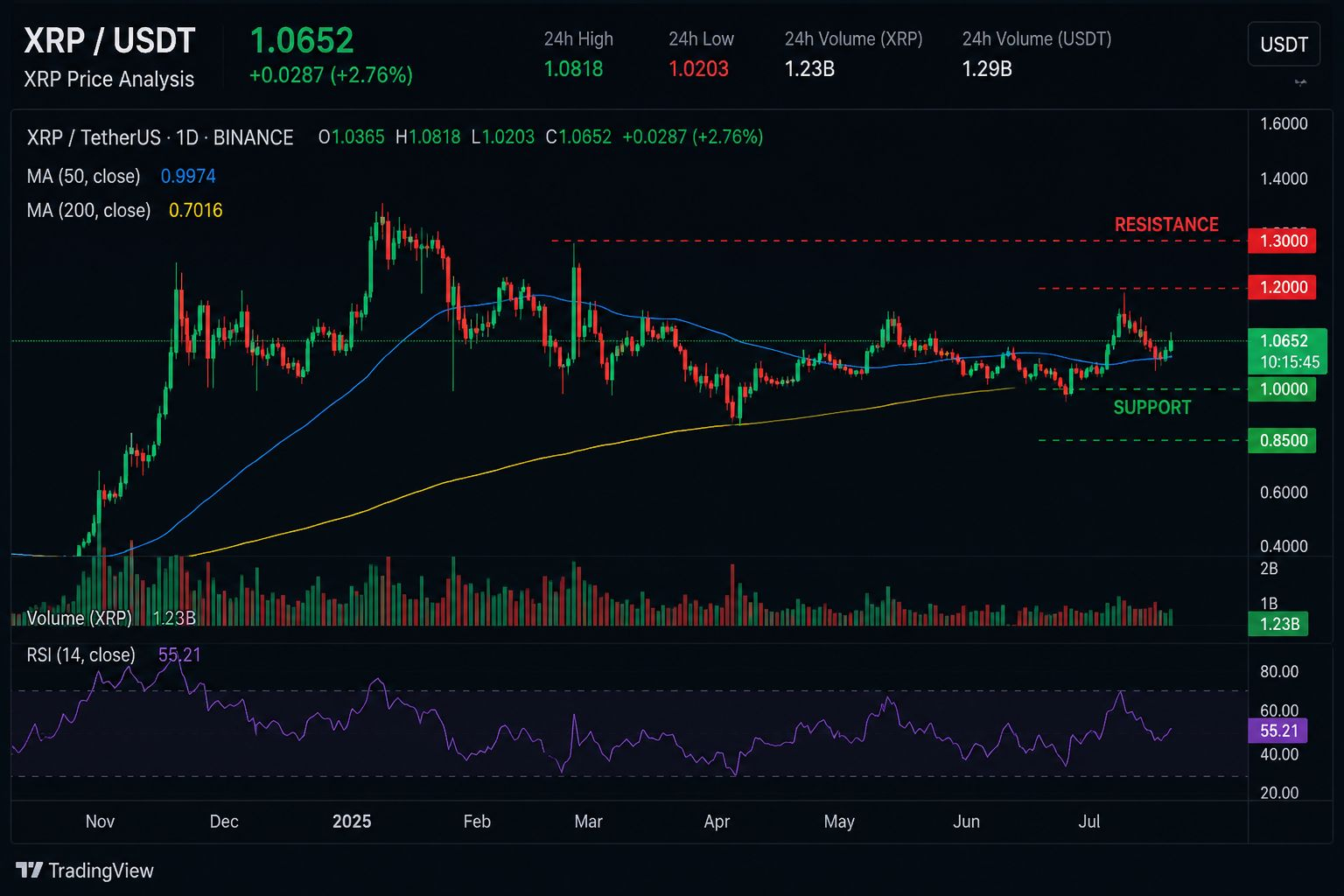The width and height of the screenshot is (1344, 896).
Task: Click the +0.0287 (+2.76%) change below the header price
Action: click(331, 75)
